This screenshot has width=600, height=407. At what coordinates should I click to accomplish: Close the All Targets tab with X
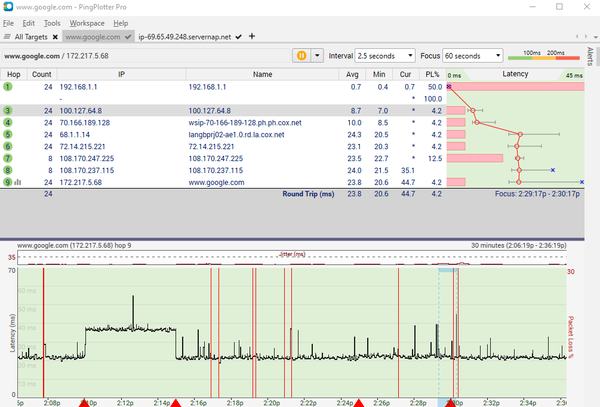(x=55, y=37)
